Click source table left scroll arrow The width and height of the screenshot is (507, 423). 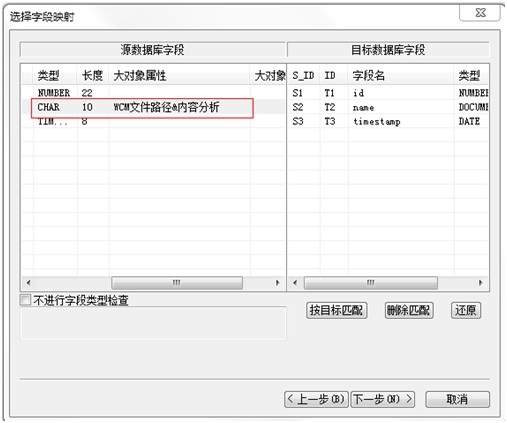pyautogui.click(x=29, y=283)
